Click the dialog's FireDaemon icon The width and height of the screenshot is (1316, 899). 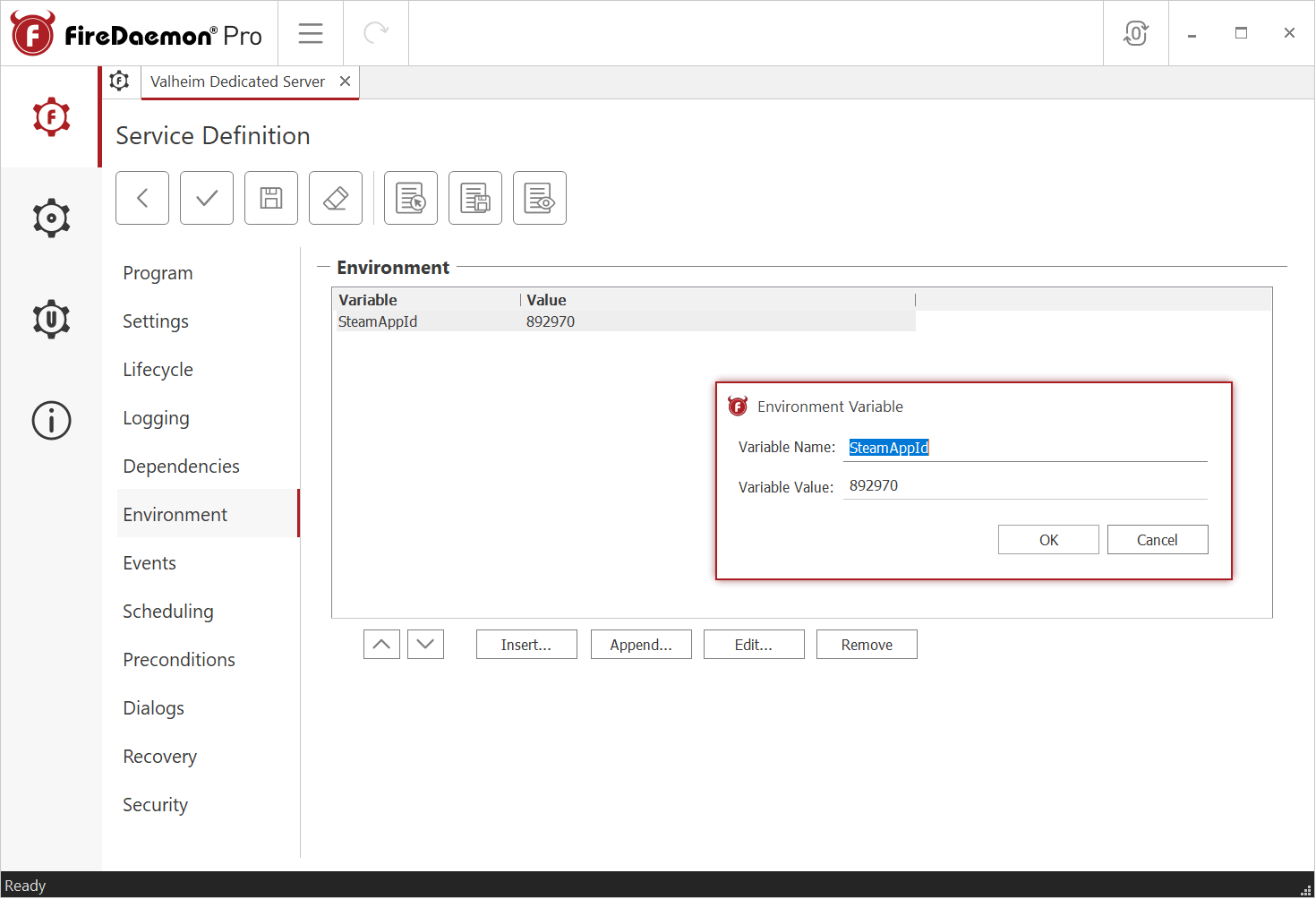click(738, 407)
